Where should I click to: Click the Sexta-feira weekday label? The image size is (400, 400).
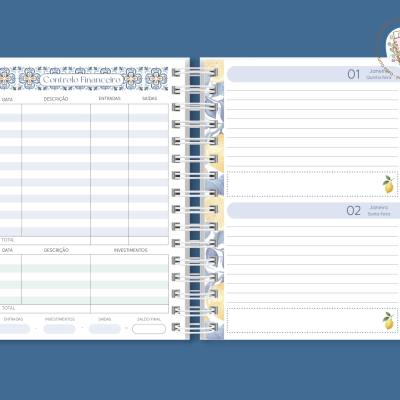[379, 214]
